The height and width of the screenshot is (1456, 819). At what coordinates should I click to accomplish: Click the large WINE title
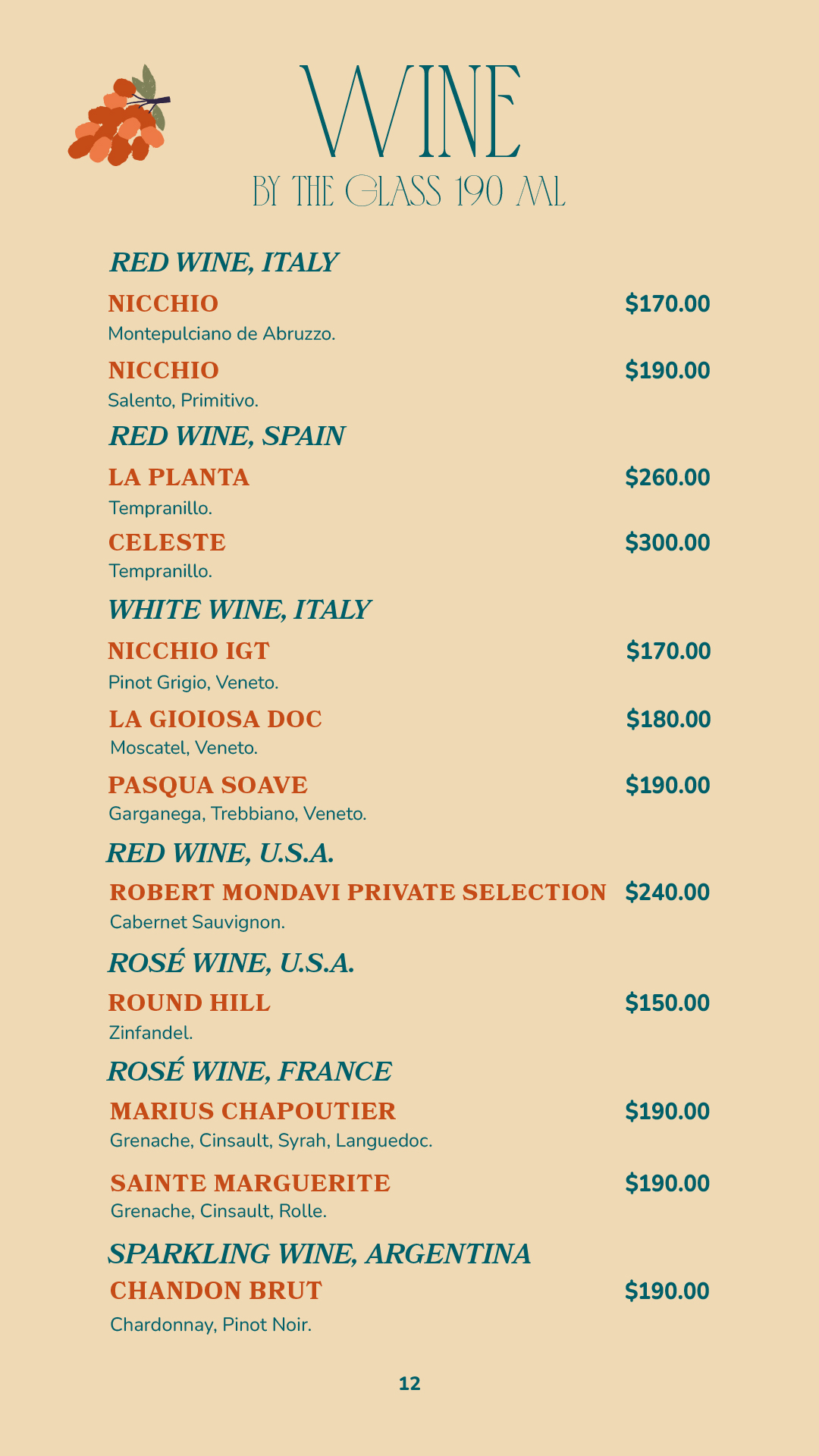(410, 112)
